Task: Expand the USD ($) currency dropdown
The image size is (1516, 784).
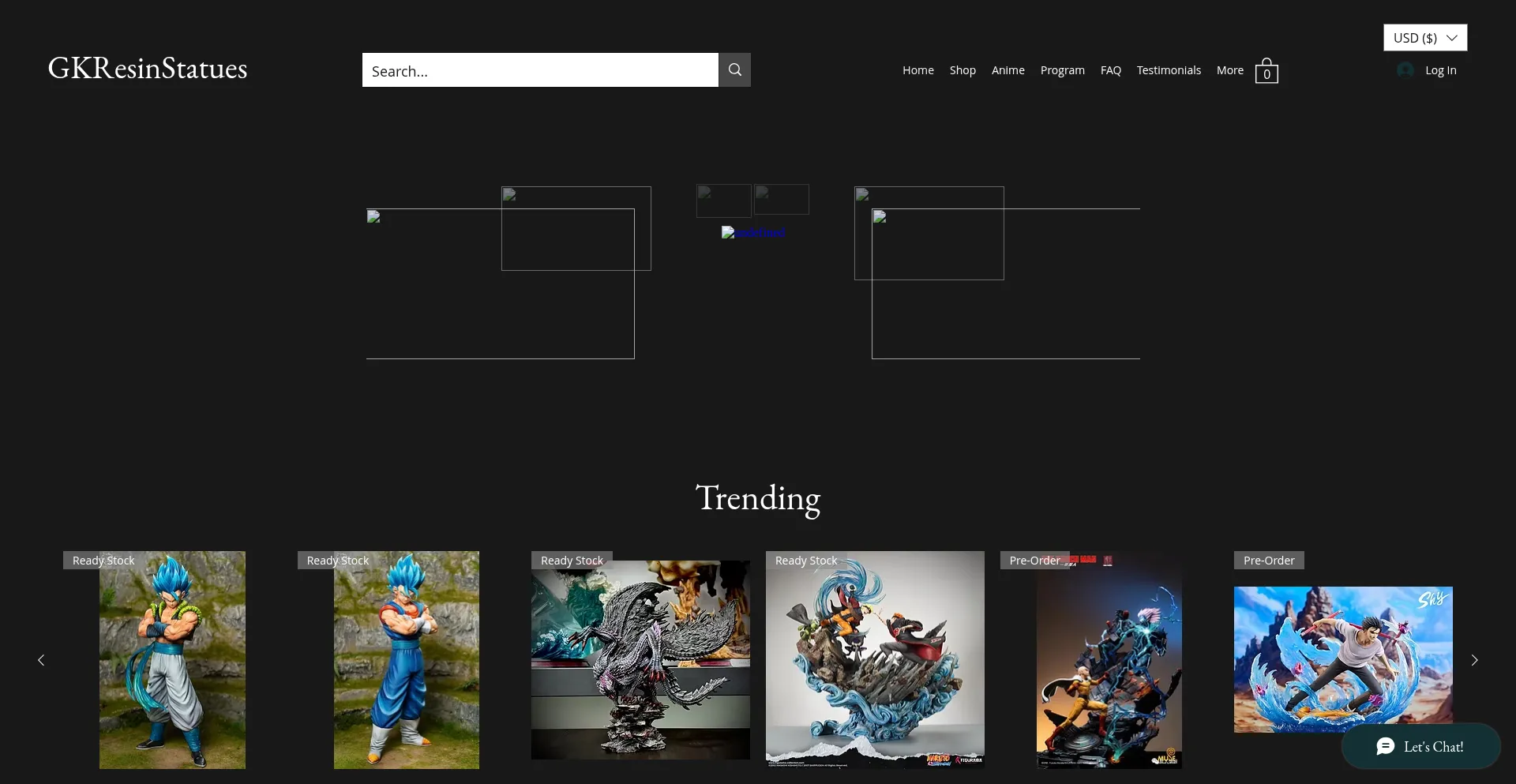Action: pos(1425,37)
